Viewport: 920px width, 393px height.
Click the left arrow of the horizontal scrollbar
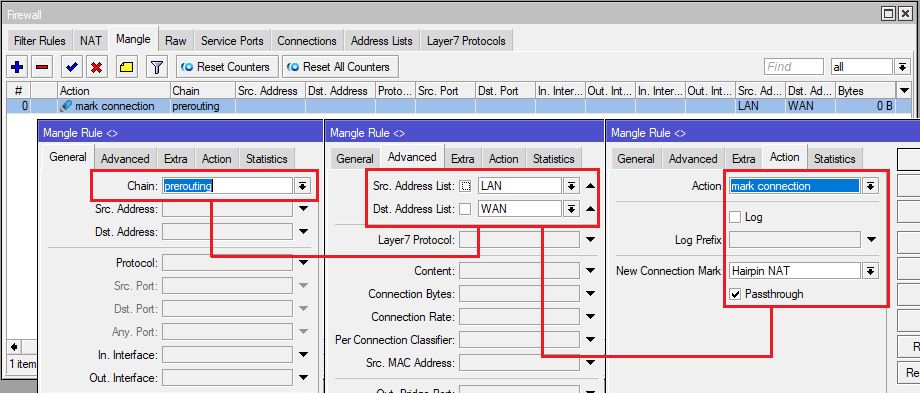13,346
